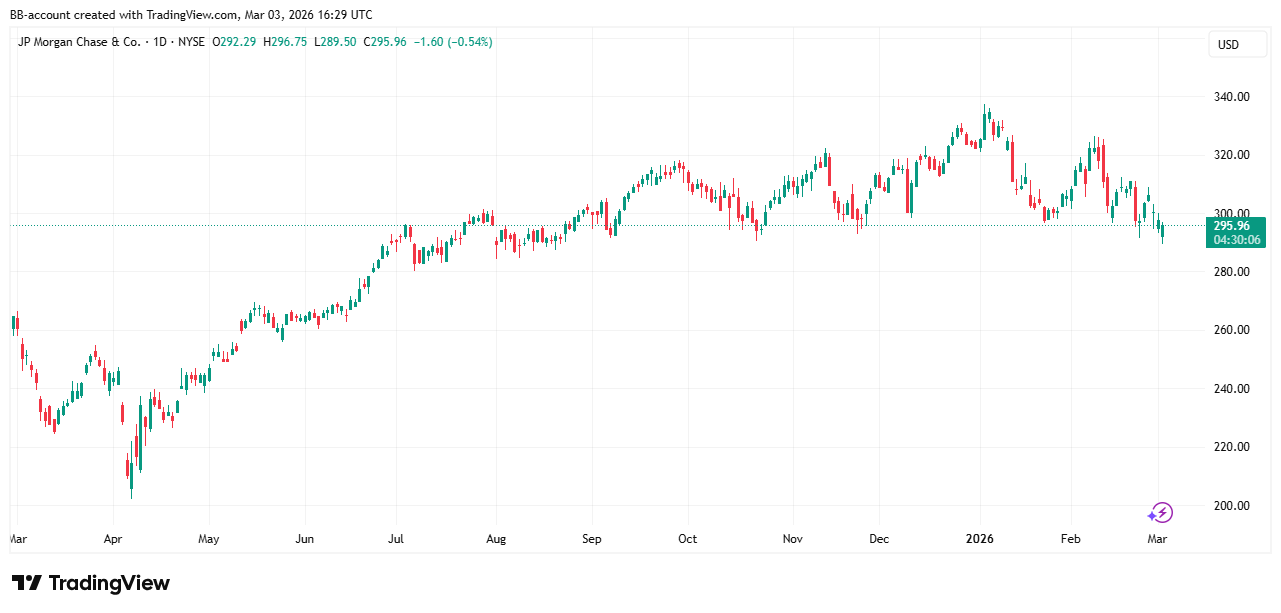The height and width of the screenshot is (613, 1281).
Task: Click the TradingView logo icon
Action: [x=27, y=583]
